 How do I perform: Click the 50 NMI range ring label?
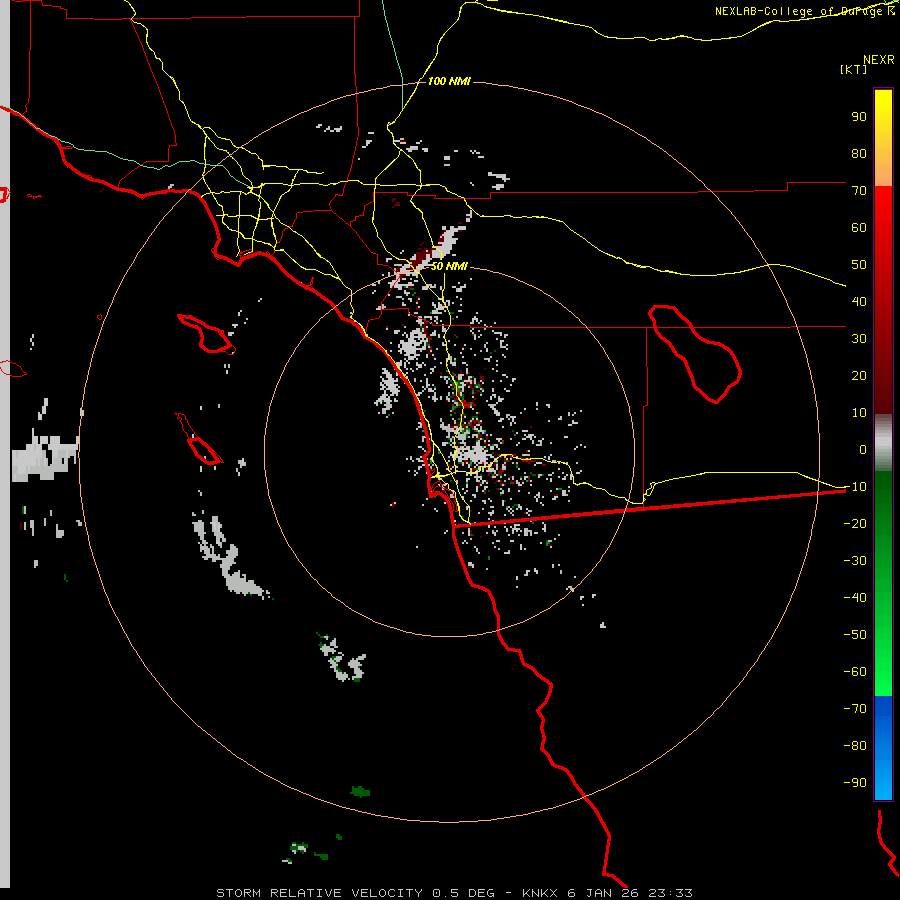pyautogui.click(x=449, y=266)
